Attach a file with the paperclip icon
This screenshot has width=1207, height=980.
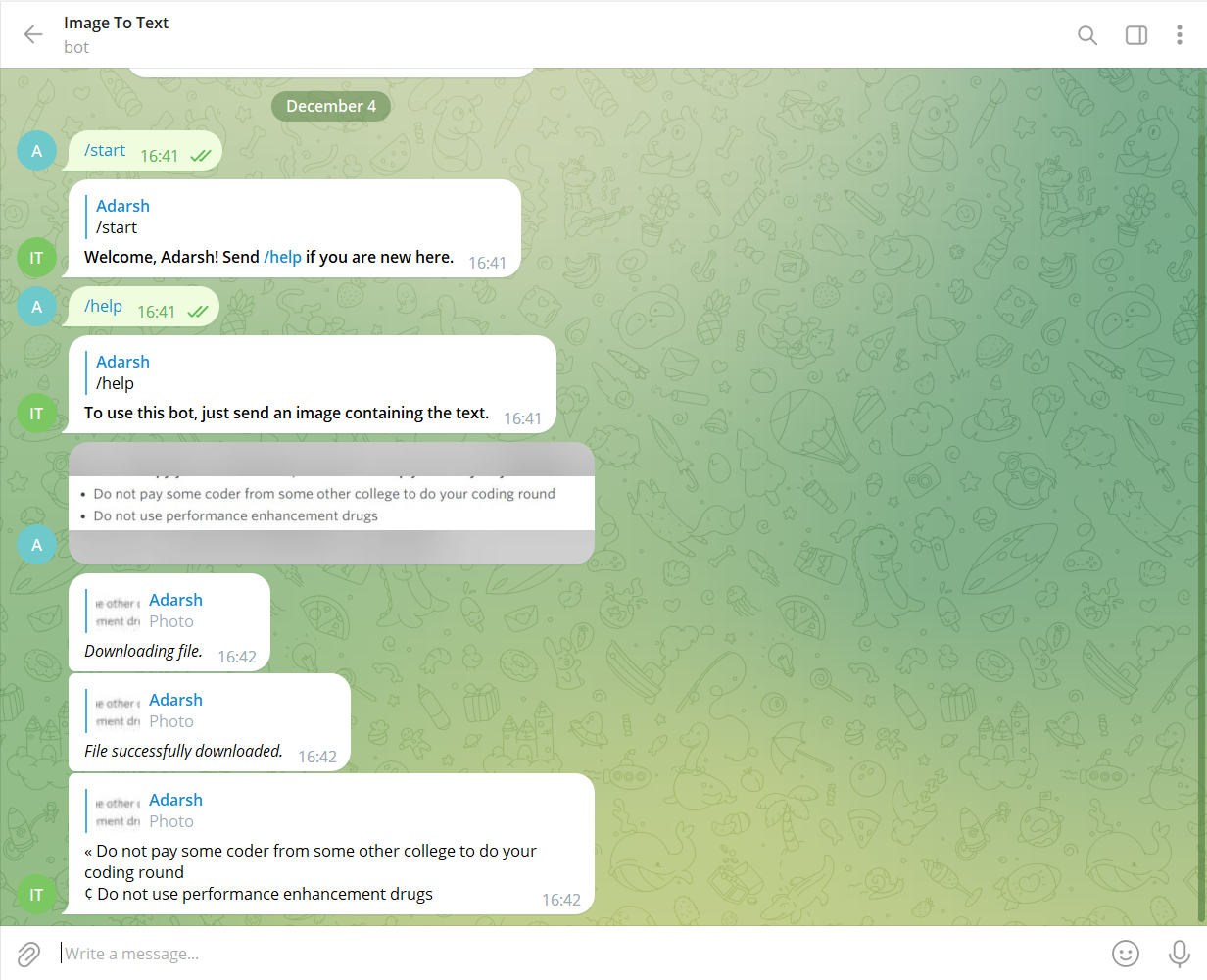pos(28,954)
